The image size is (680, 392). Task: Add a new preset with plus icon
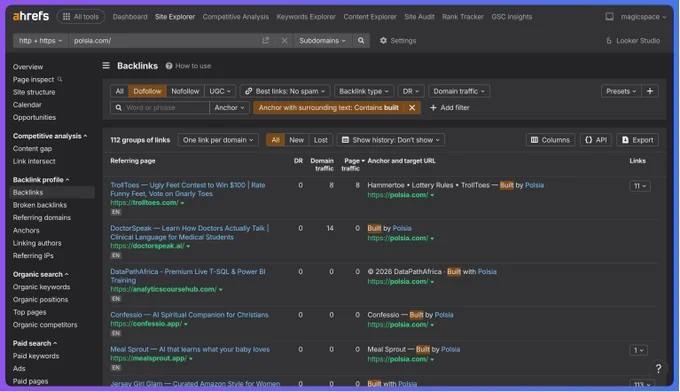pyautogui.click(x=650, y=91)
